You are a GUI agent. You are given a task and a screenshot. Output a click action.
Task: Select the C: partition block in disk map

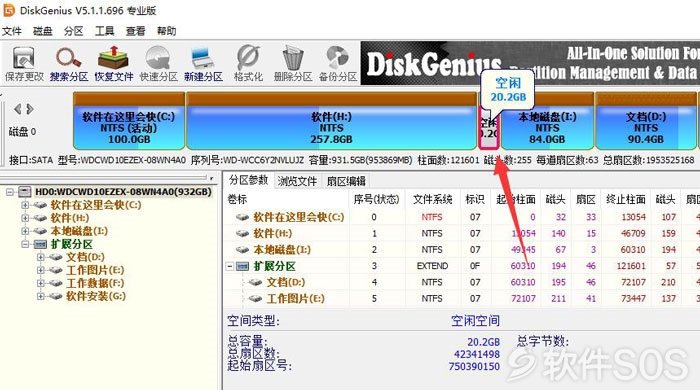tap(129, 121)
